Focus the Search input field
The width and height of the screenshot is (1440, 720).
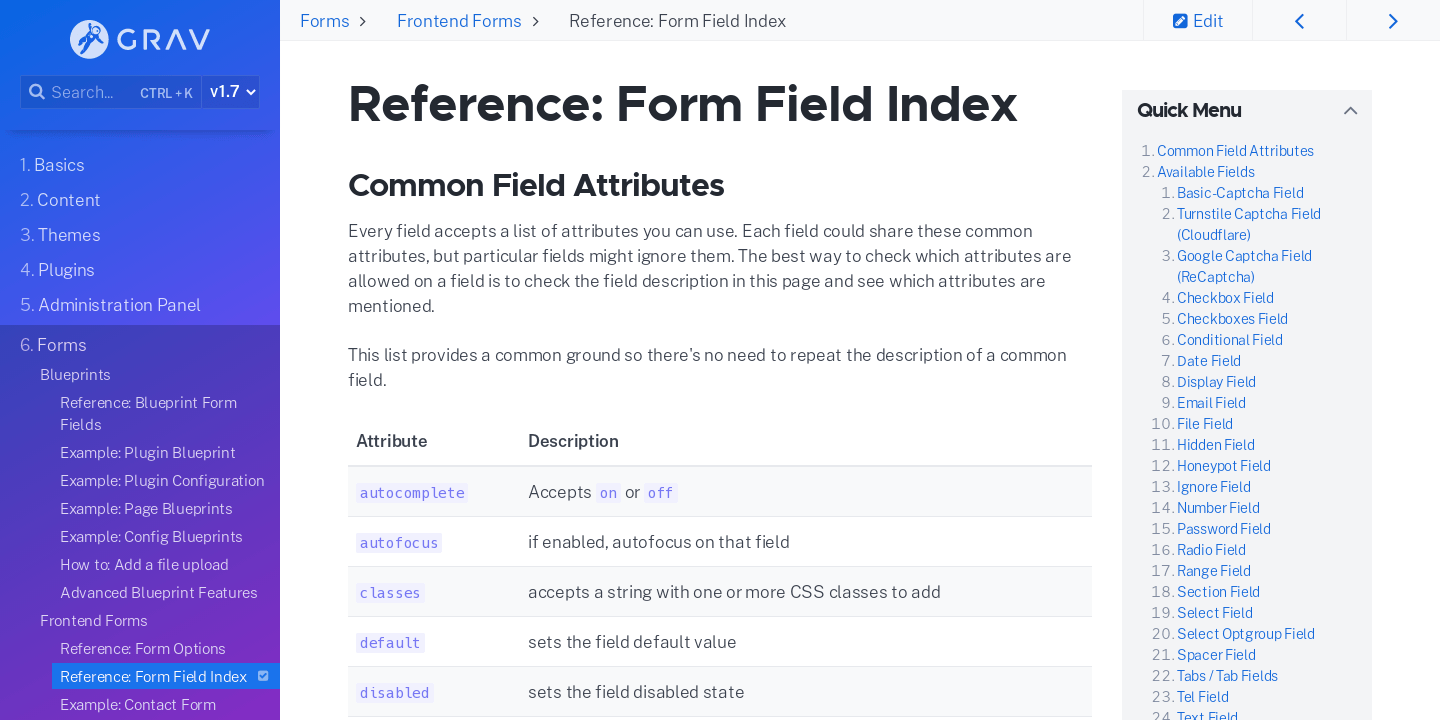pos(90,92)
